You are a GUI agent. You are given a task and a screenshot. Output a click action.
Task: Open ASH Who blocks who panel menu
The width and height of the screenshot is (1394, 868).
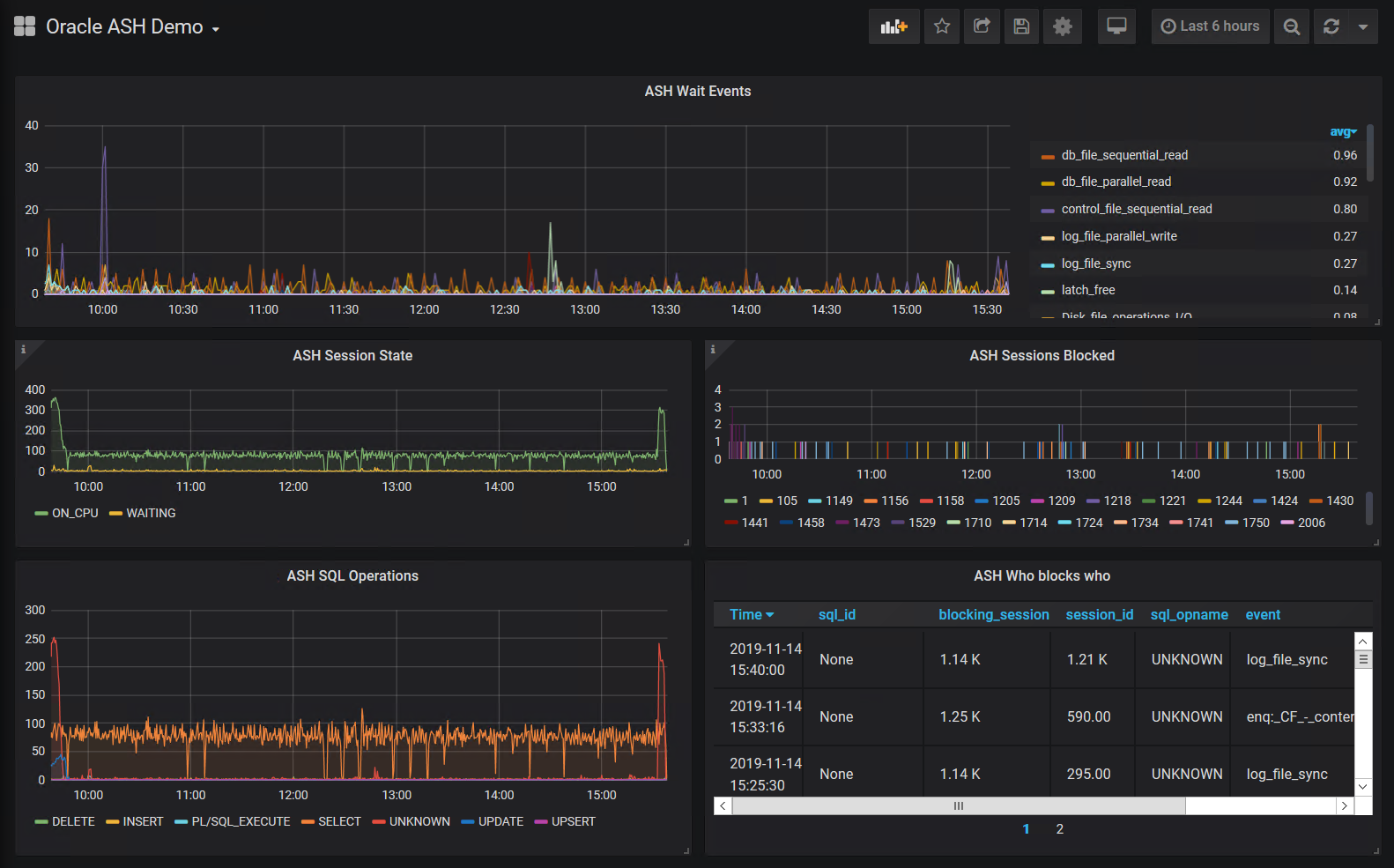(x=1042, y=575)
